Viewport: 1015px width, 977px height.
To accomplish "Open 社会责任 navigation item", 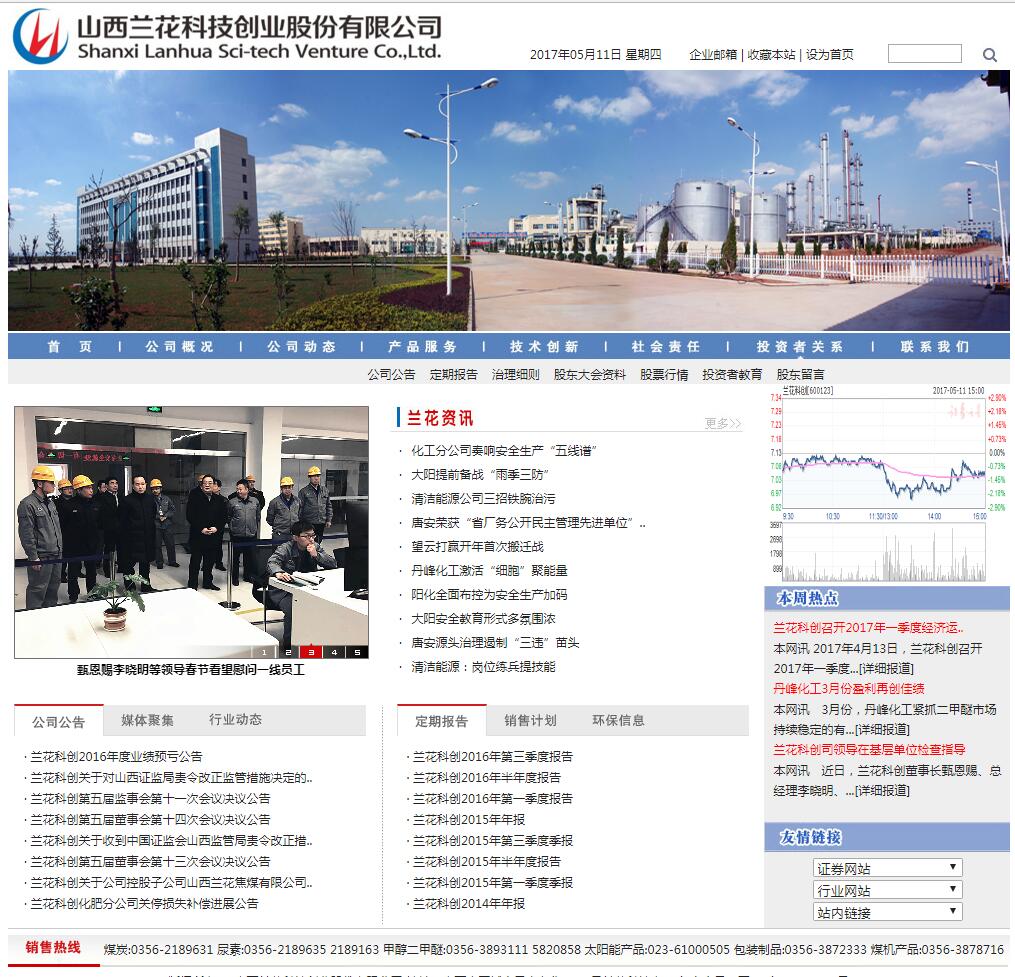I will [x=666, y=346].
